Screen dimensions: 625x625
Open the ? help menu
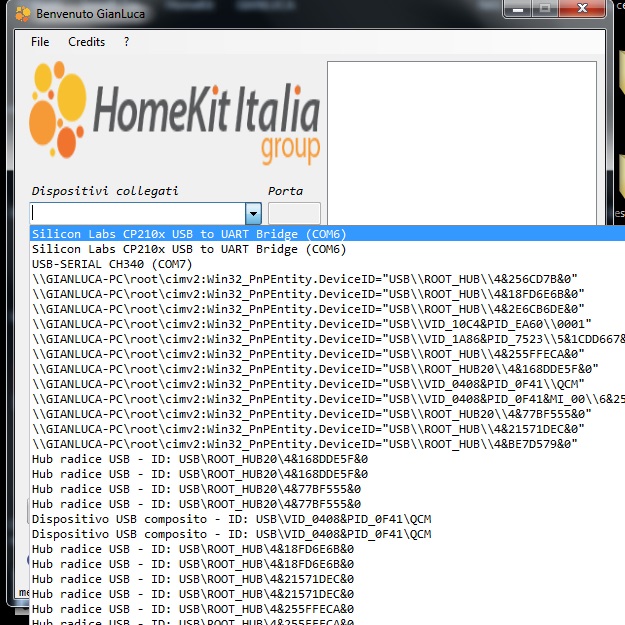tap(127, 42)
